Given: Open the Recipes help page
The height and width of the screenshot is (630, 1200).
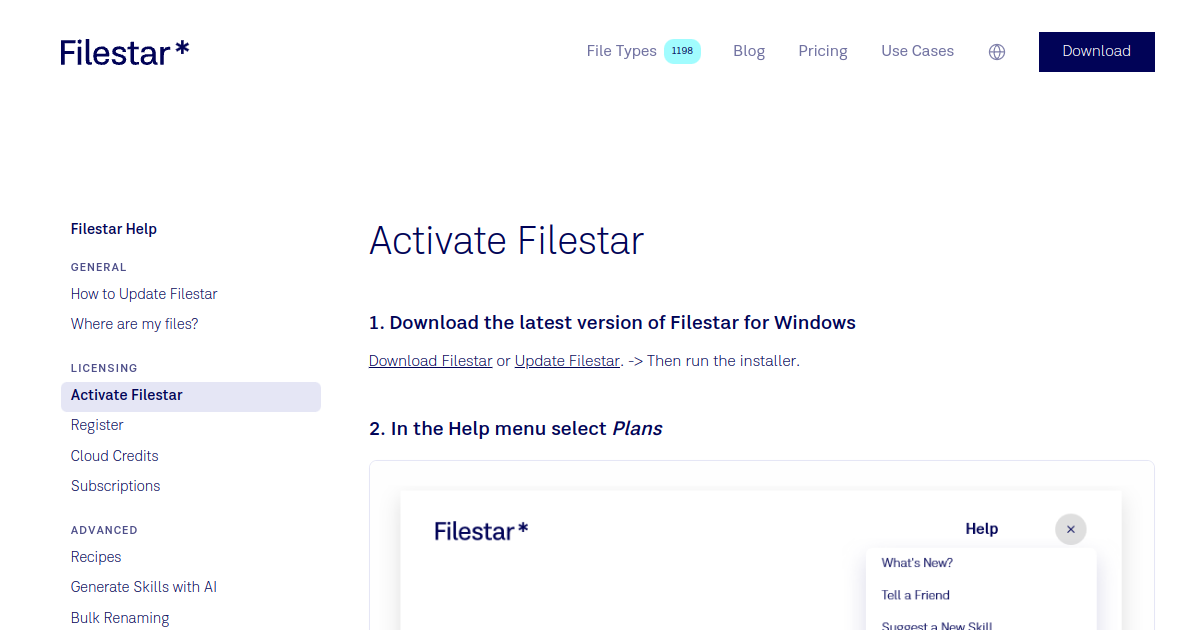Looking at the screenshot, I should [96, 557].
